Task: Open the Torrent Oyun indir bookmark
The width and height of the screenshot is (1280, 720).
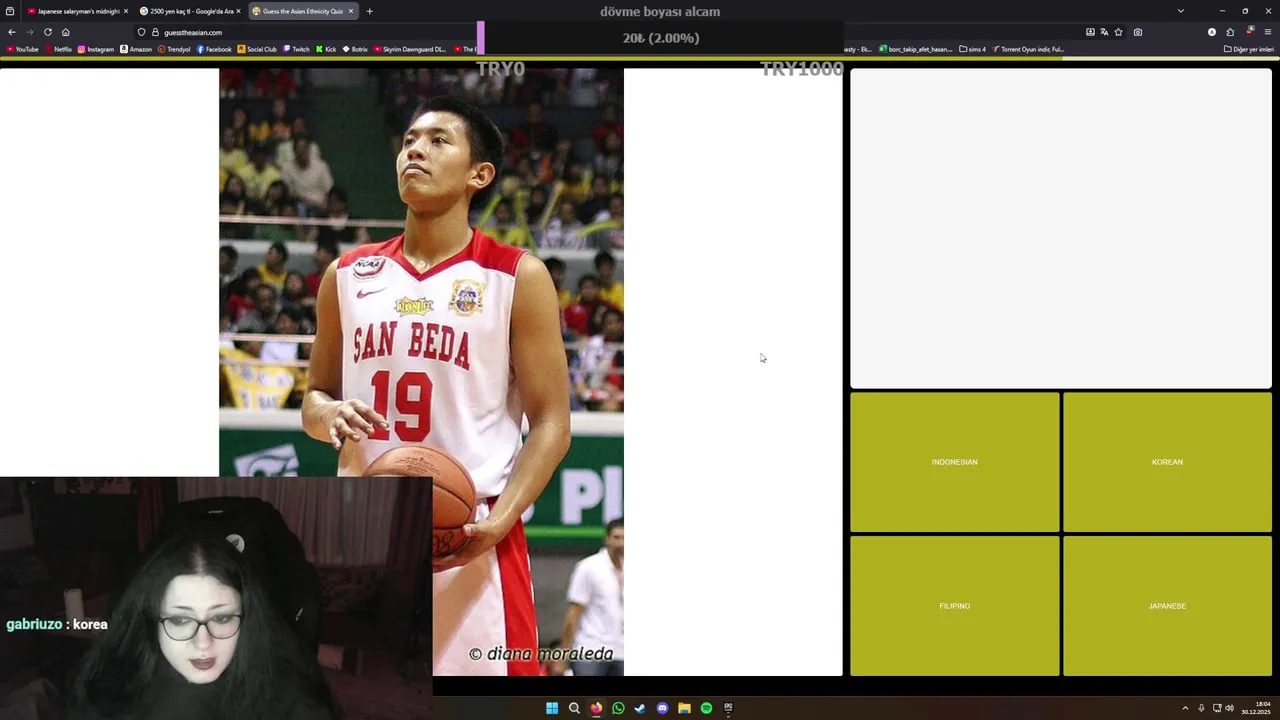Action: [1029, 49]
